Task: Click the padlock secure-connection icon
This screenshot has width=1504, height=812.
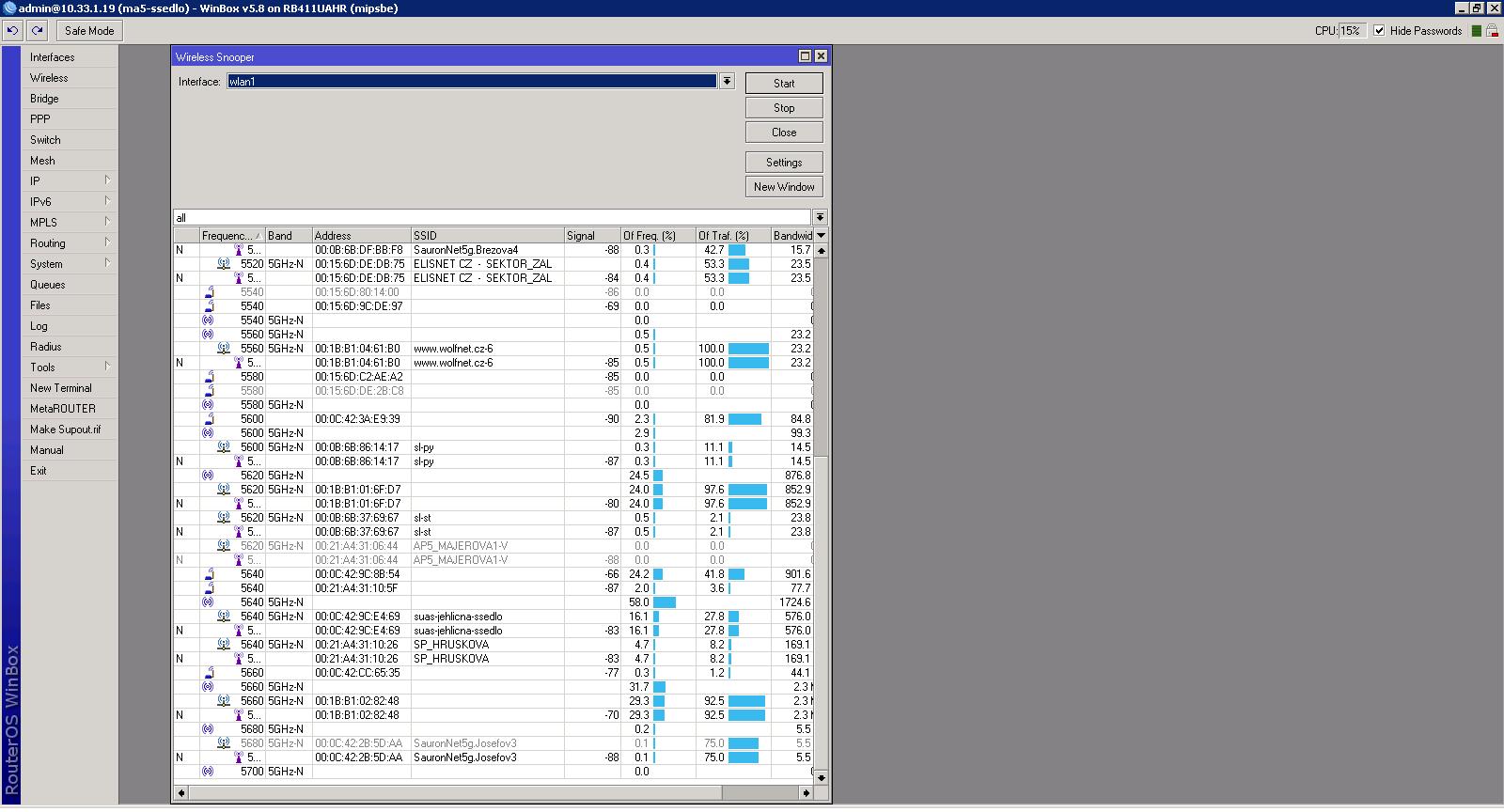Action: tap(1494, 31)
